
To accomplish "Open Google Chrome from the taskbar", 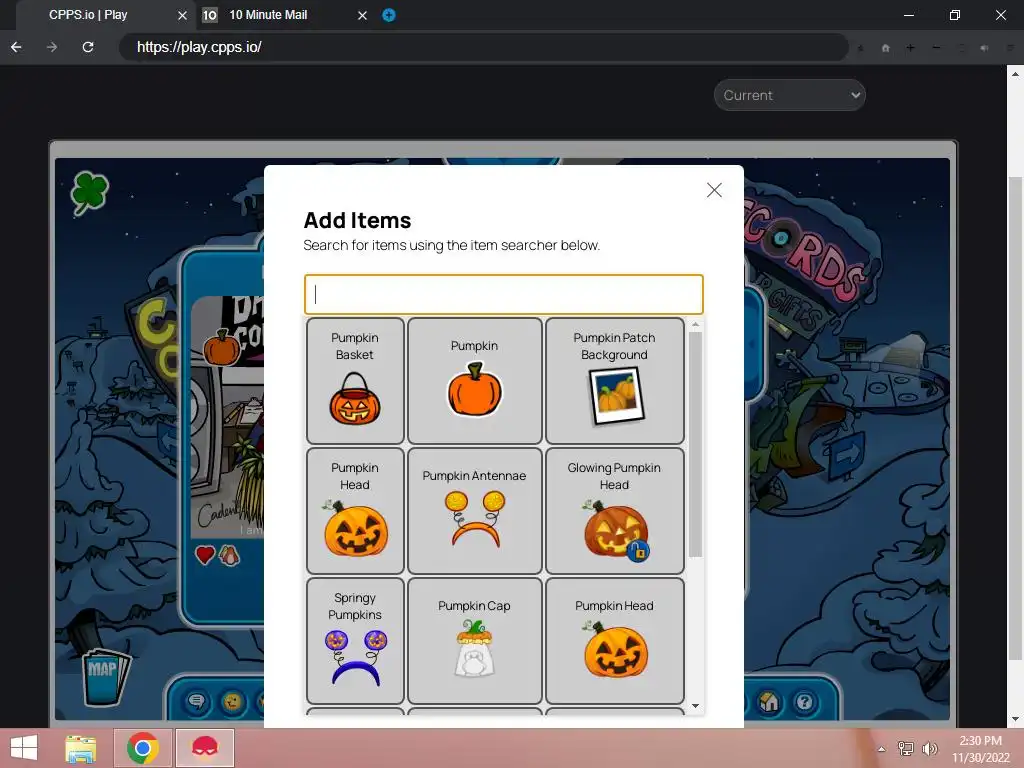I will pos(143,748).
